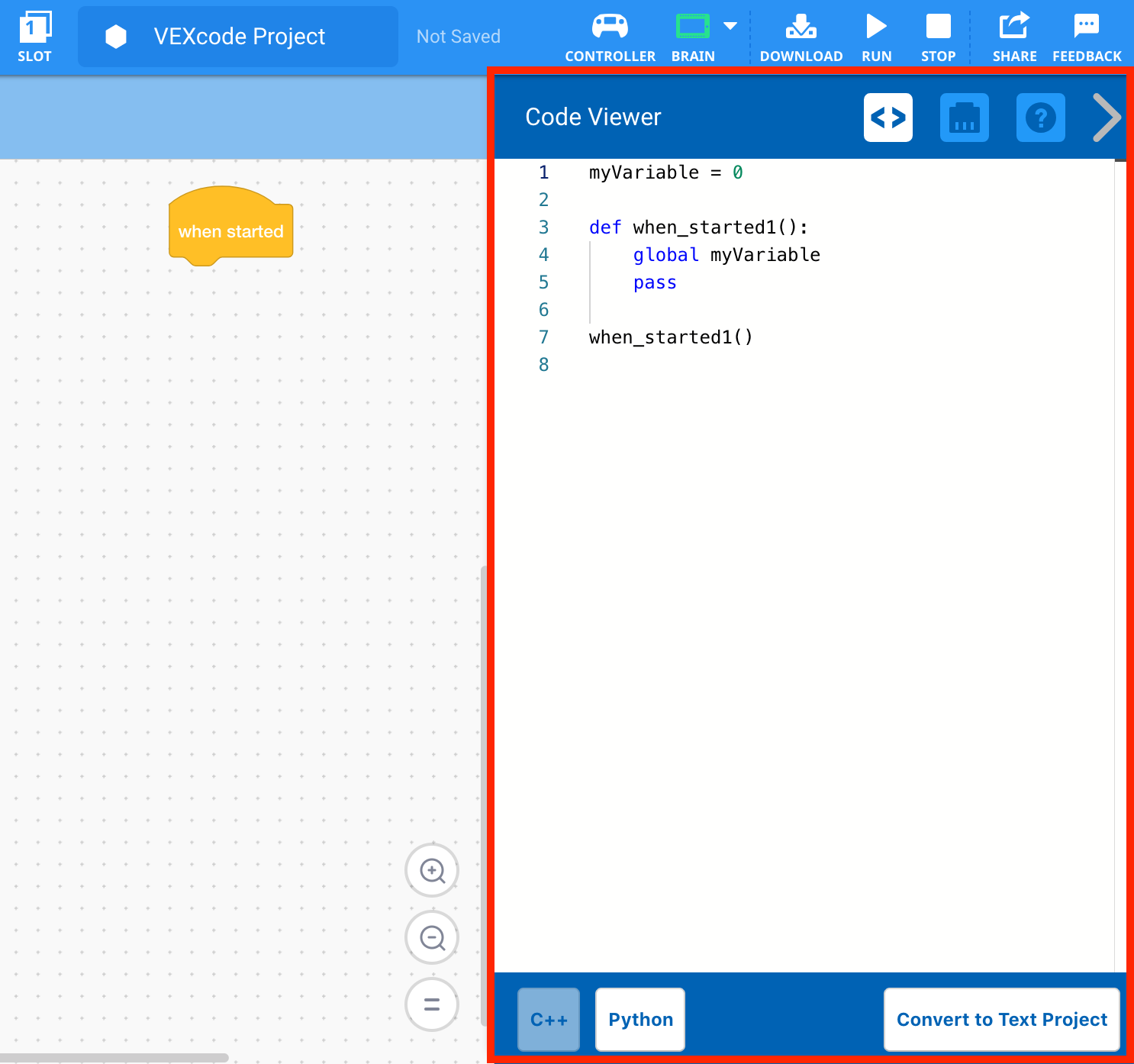This screenshot has height=1064, width=1134.
Task: Open Code Viewer help
Action: pyautogui.click(x=1040, y=118)
